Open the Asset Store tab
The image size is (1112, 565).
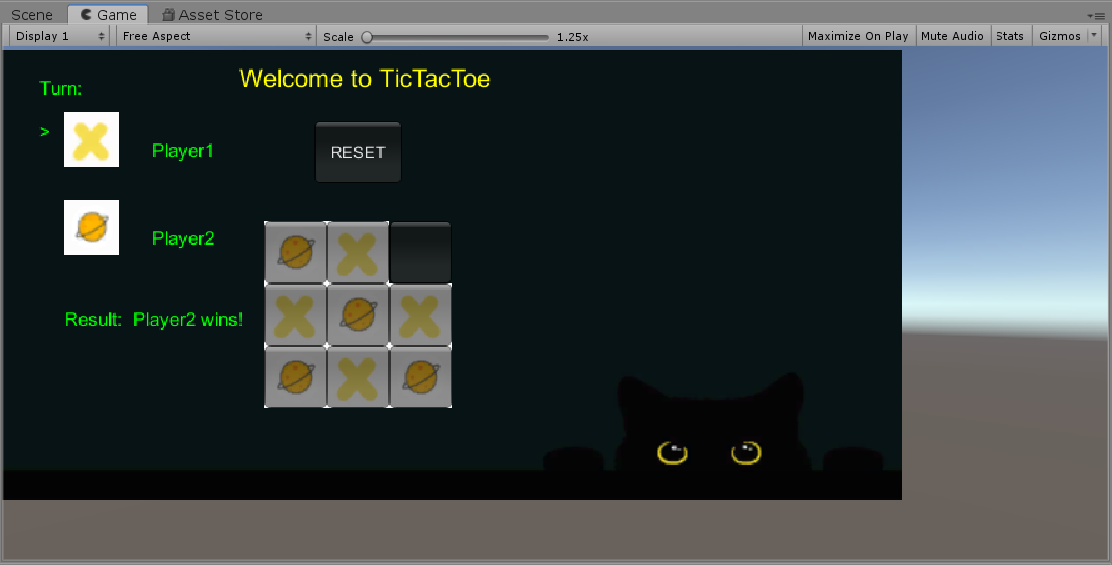pos(212,14)
